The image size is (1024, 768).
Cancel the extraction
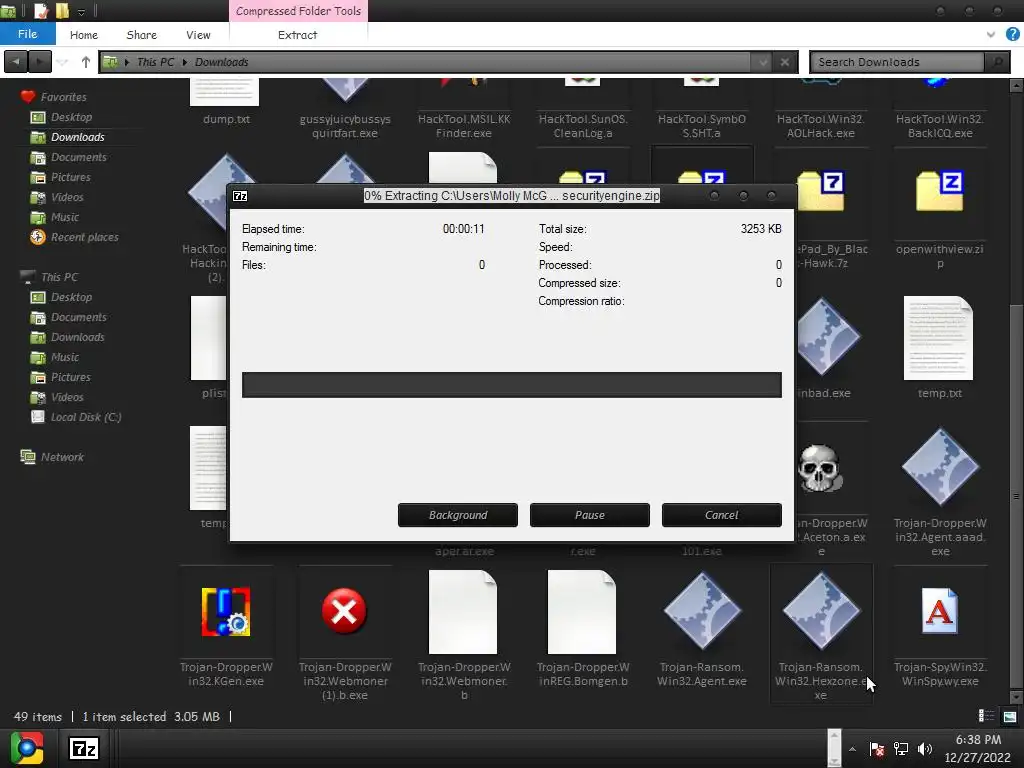pyautogui.click(x=721, y=515)
